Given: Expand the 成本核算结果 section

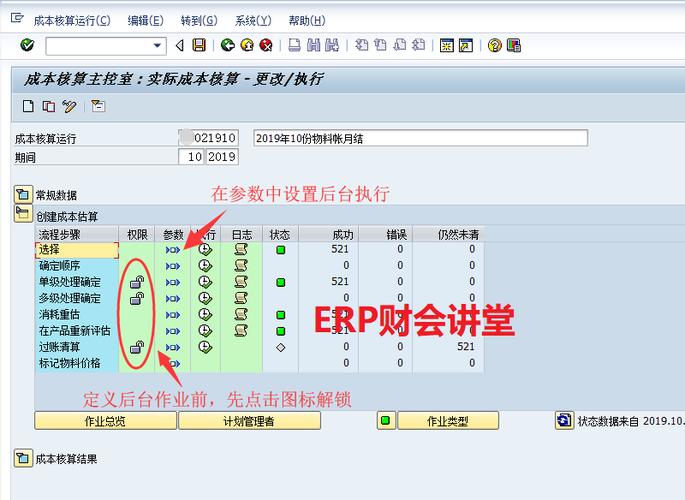Looking at the screenshot, I should pos(23,459).
